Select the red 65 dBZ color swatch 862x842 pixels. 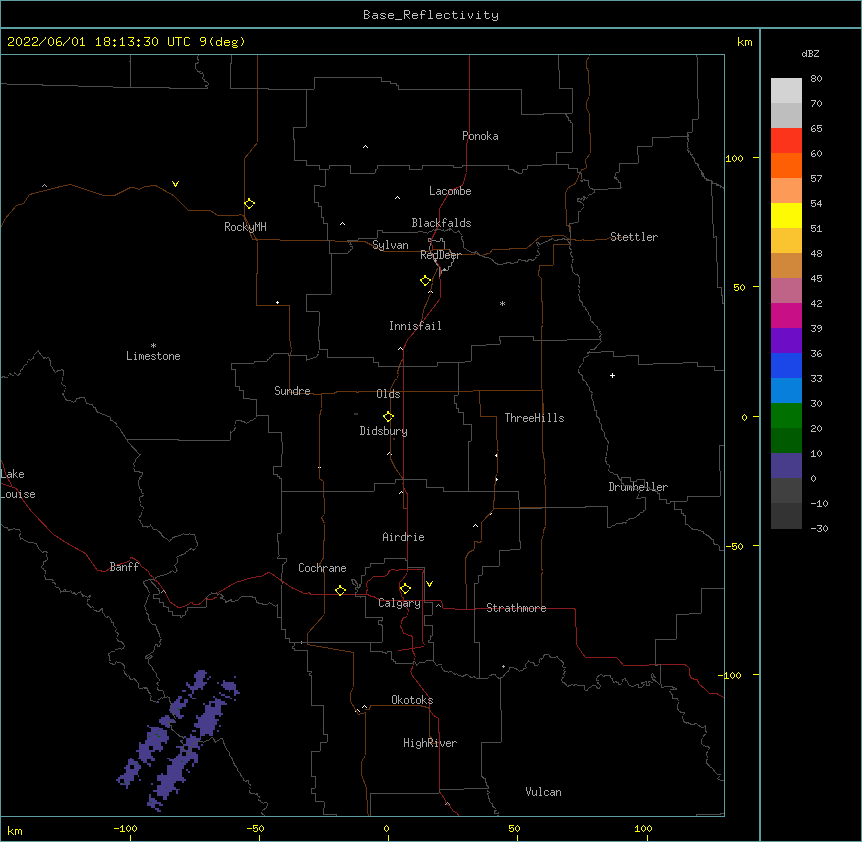coord(786,140)
